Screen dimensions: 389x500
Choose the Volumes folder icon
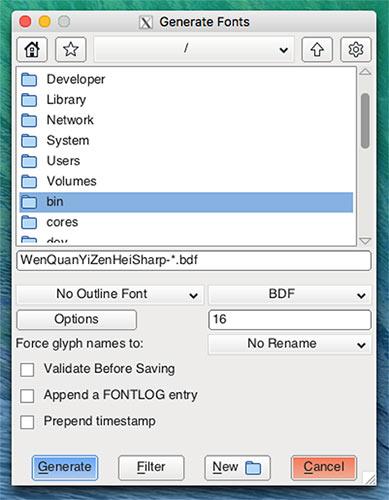click(29, 182)
